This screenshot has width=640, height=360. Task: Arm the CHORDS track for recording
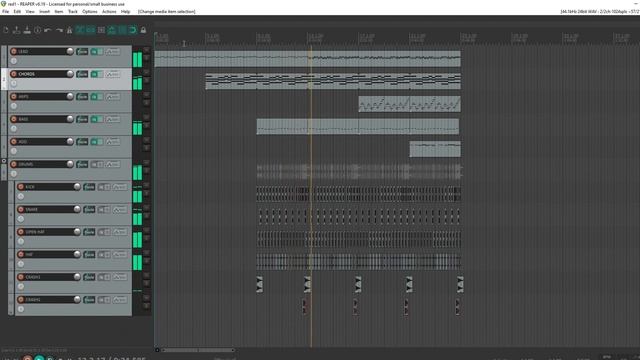pyautogui.click(x=13, y=74)
